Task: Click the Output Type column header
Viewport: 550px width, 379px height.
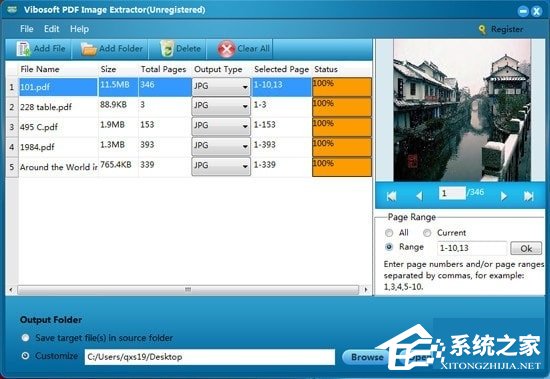Action: [x=218, y=69]
